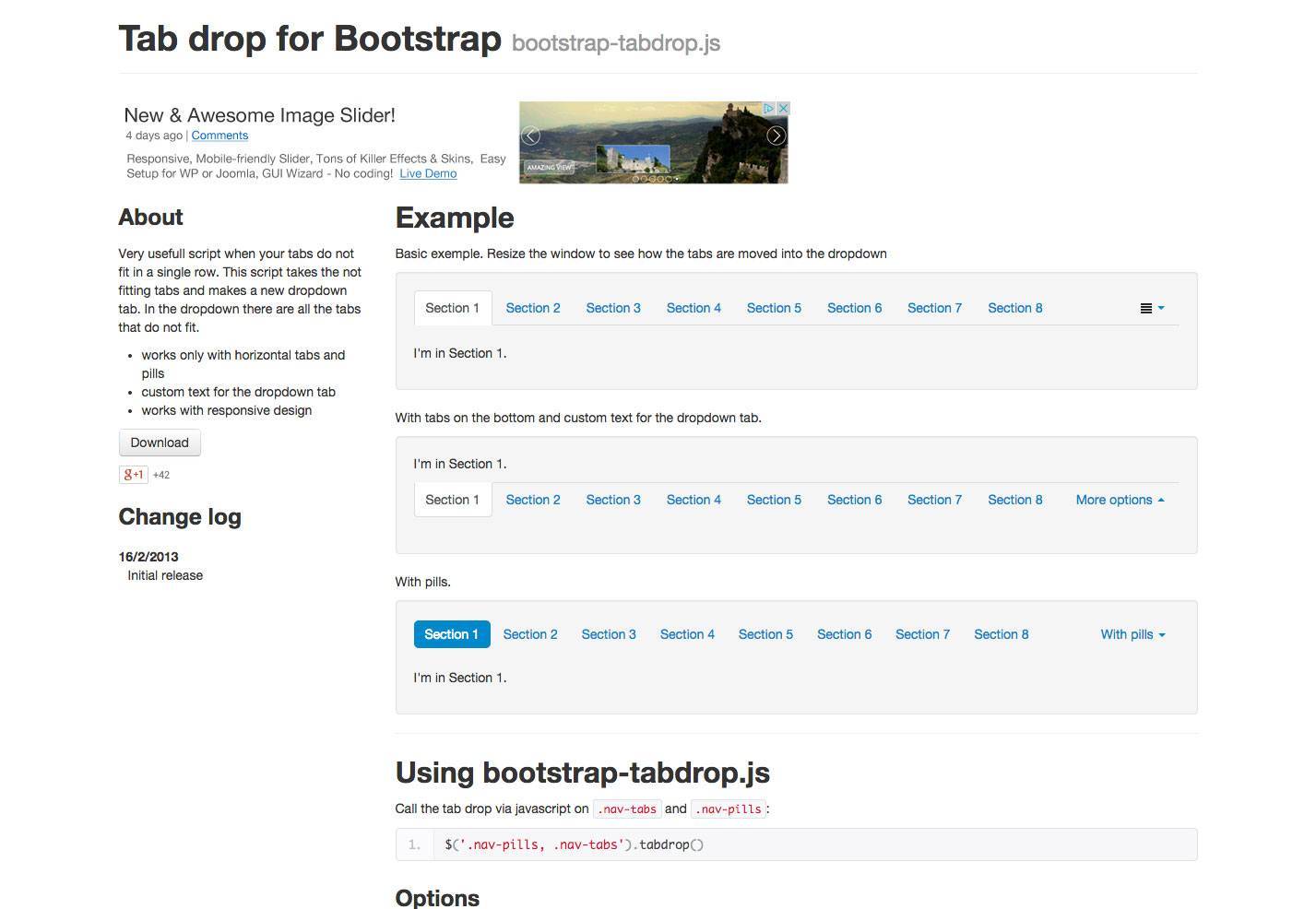The width and height of the screenshot is (1316, 909).
Task: Click the About heading
Action: coord(151,218)
